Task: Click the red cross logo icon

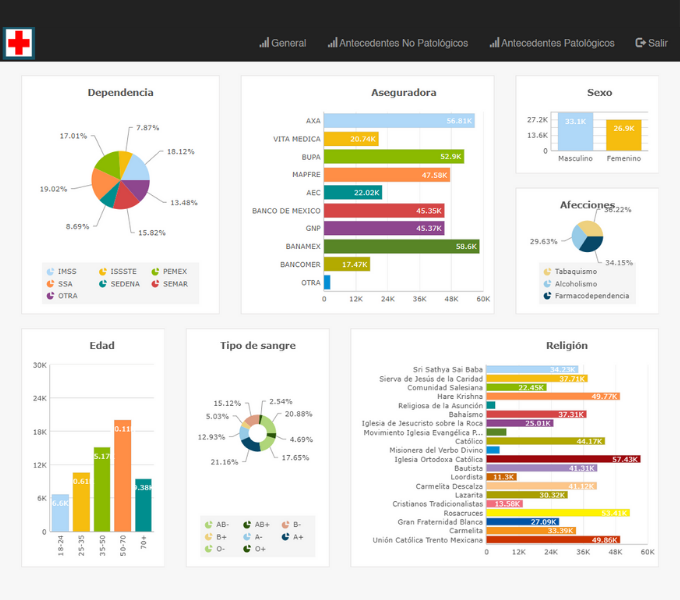Action: (x=18, y=43)
